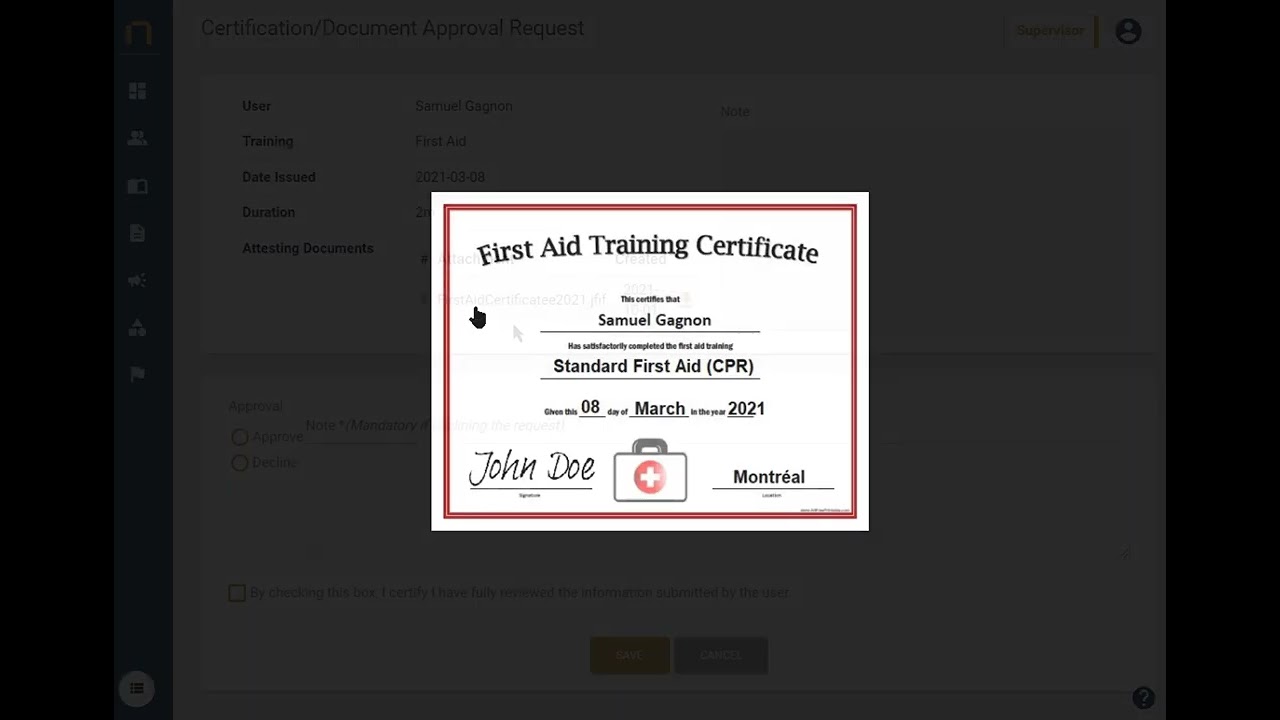This screenshot has width=1280, height=720.
Task: Open the user account profile icon
Action: [1128, 31]
